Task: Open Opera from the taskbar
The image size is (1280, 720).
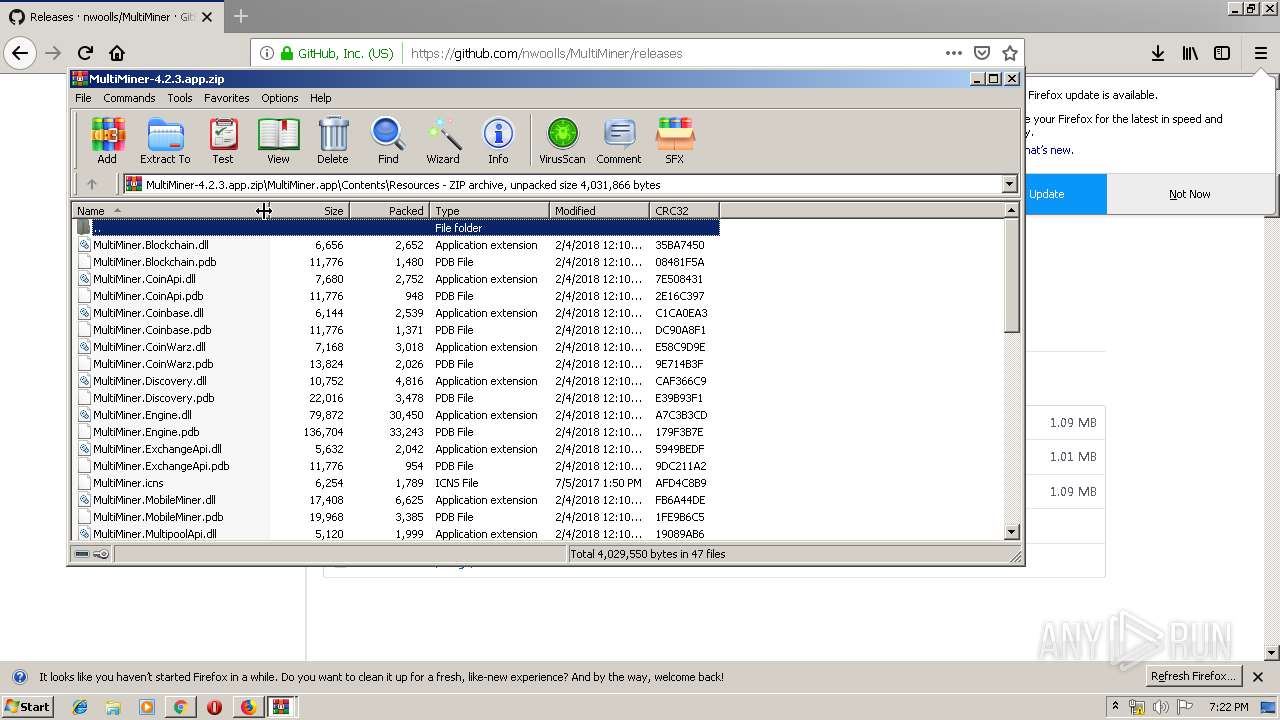Action: [214, 707]
